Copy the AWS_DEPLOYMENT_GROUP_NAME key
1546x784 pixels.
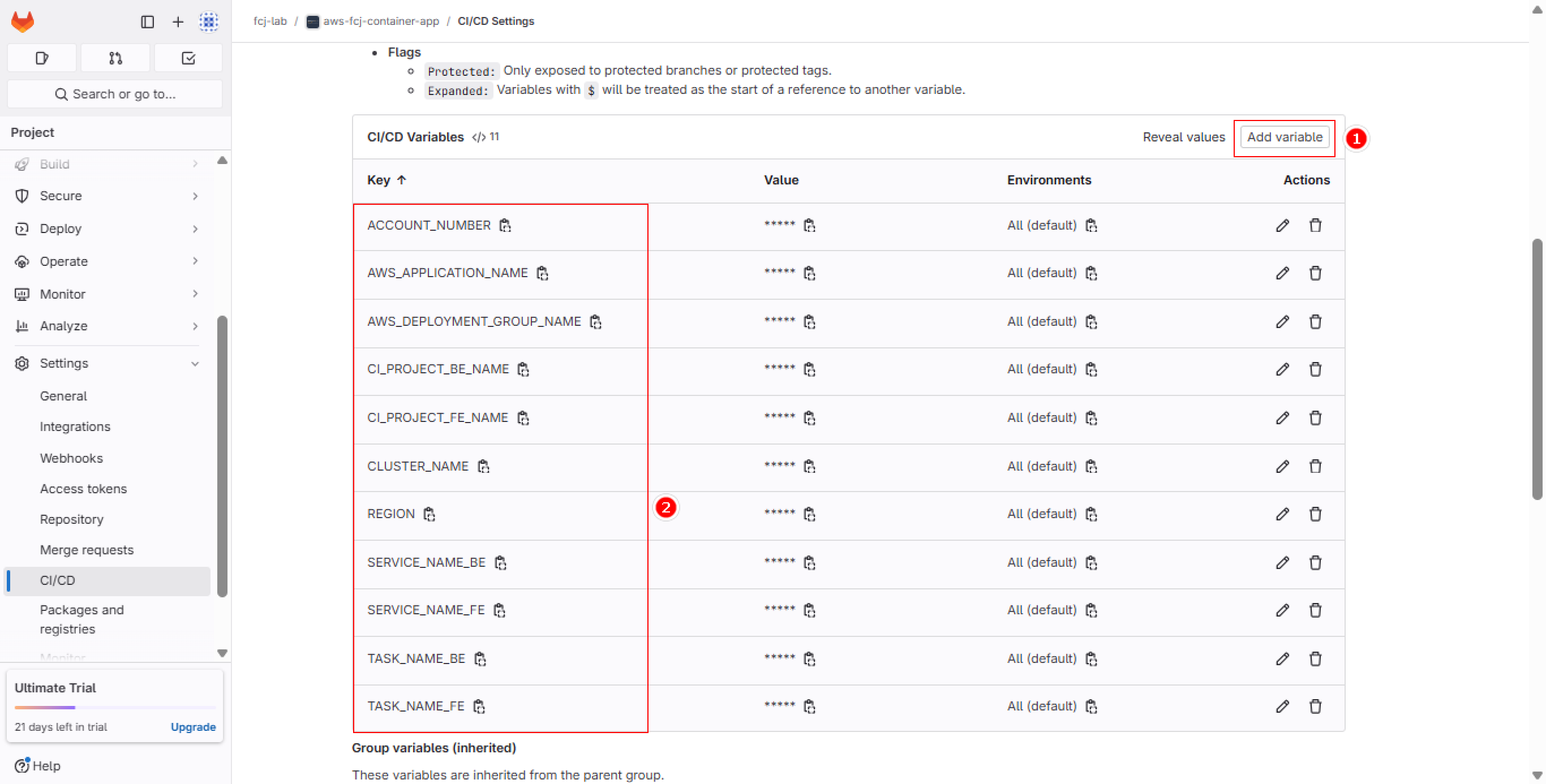pyautogui.click(x=595, y=321)
